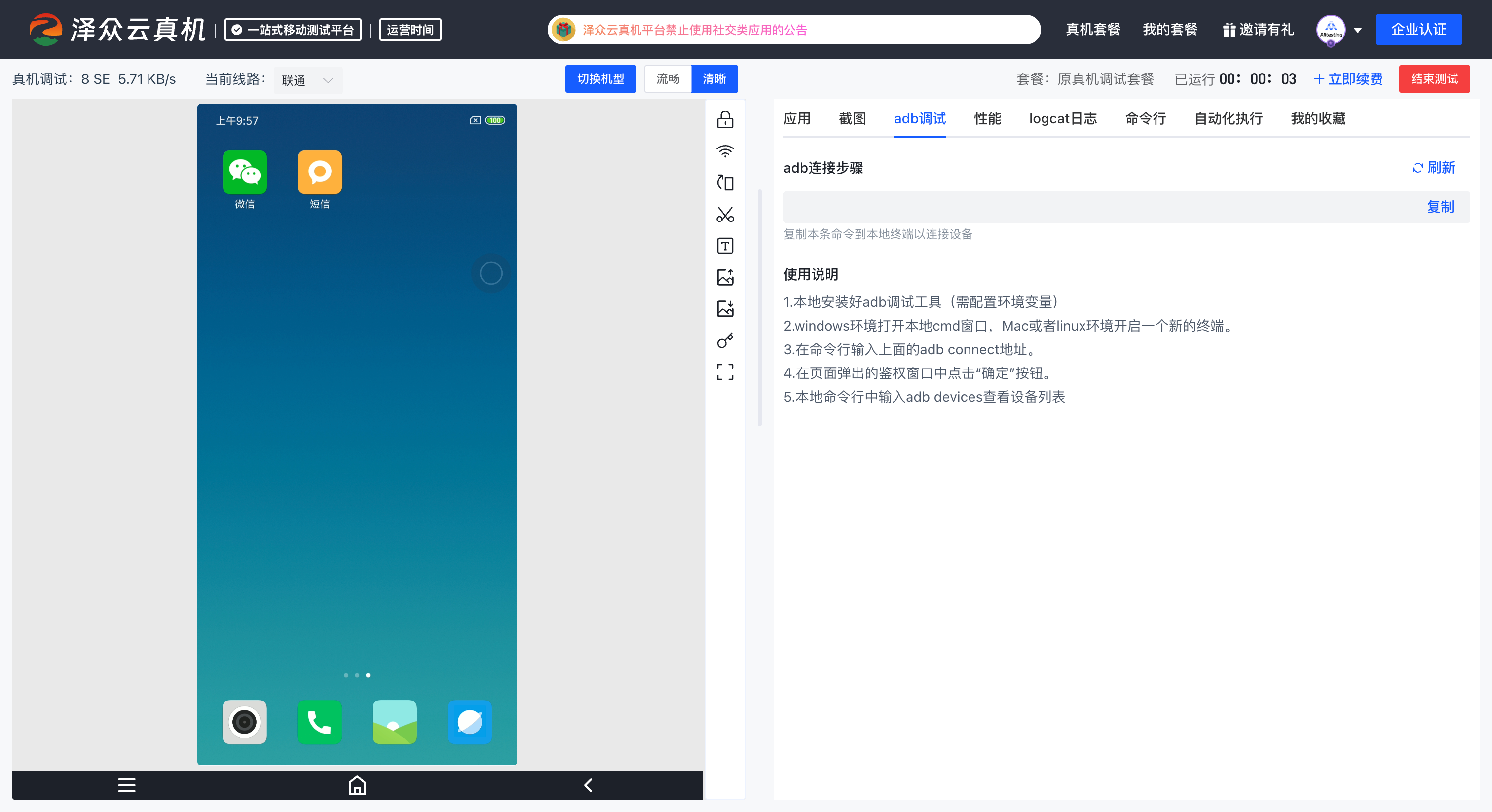Select the adb调试 tab

tap(920, 119)
